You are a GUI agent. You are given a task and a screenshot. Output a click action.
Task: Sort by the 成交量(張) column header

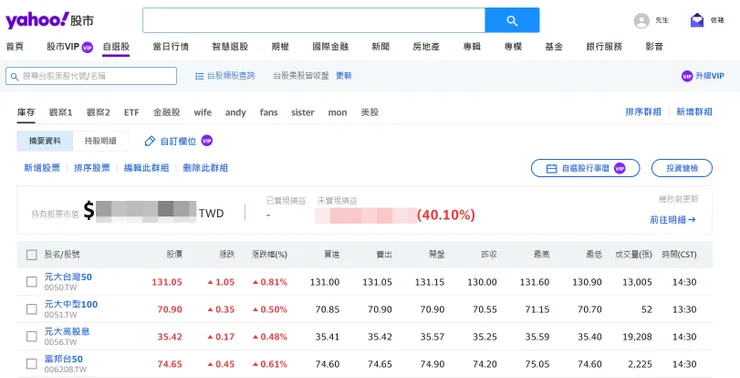click(x=633, y=255)
